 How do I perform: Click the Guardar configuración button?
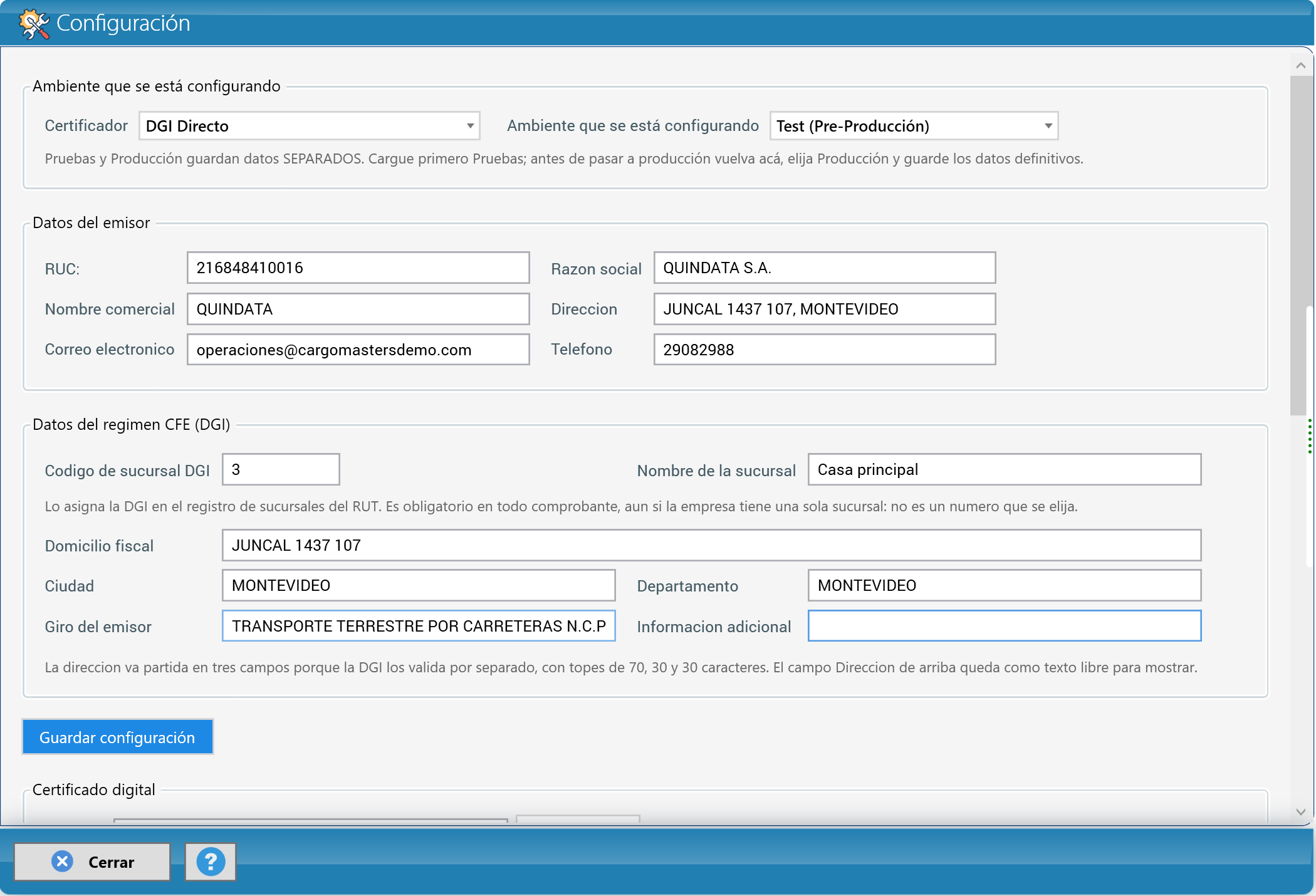(x=118, y=737)
